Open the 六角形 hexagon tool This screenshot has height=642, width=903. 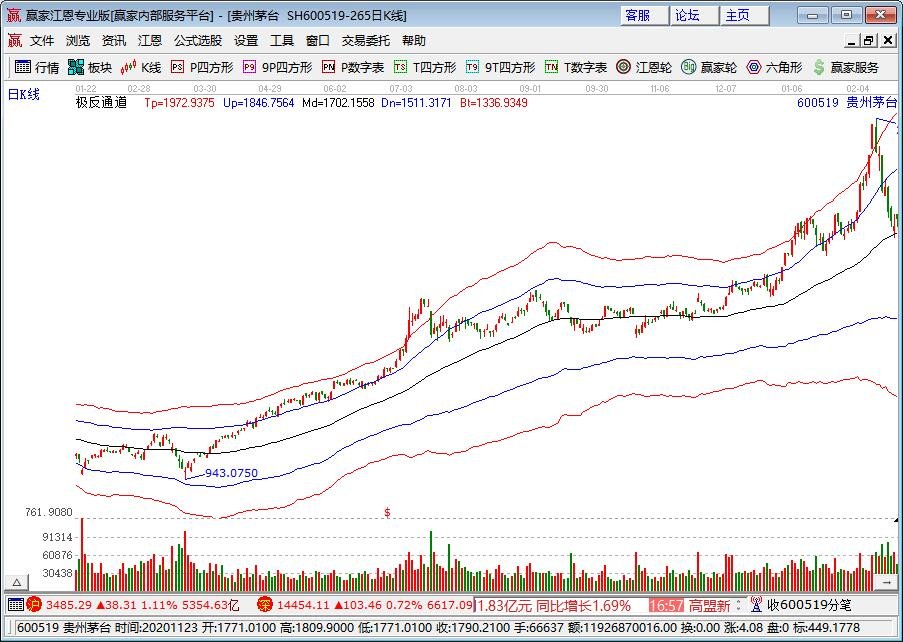774,67
